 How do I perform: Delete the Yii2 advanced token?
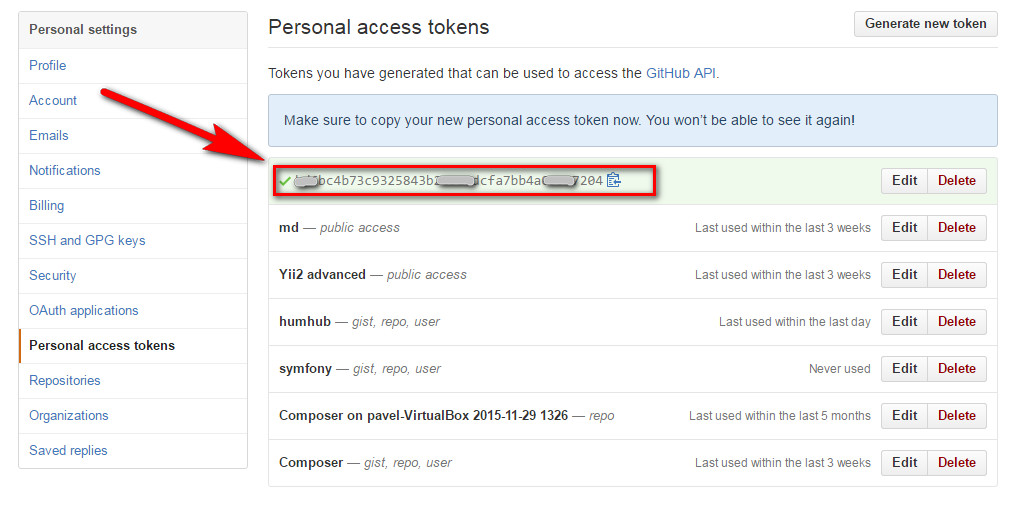coord(957,275)
